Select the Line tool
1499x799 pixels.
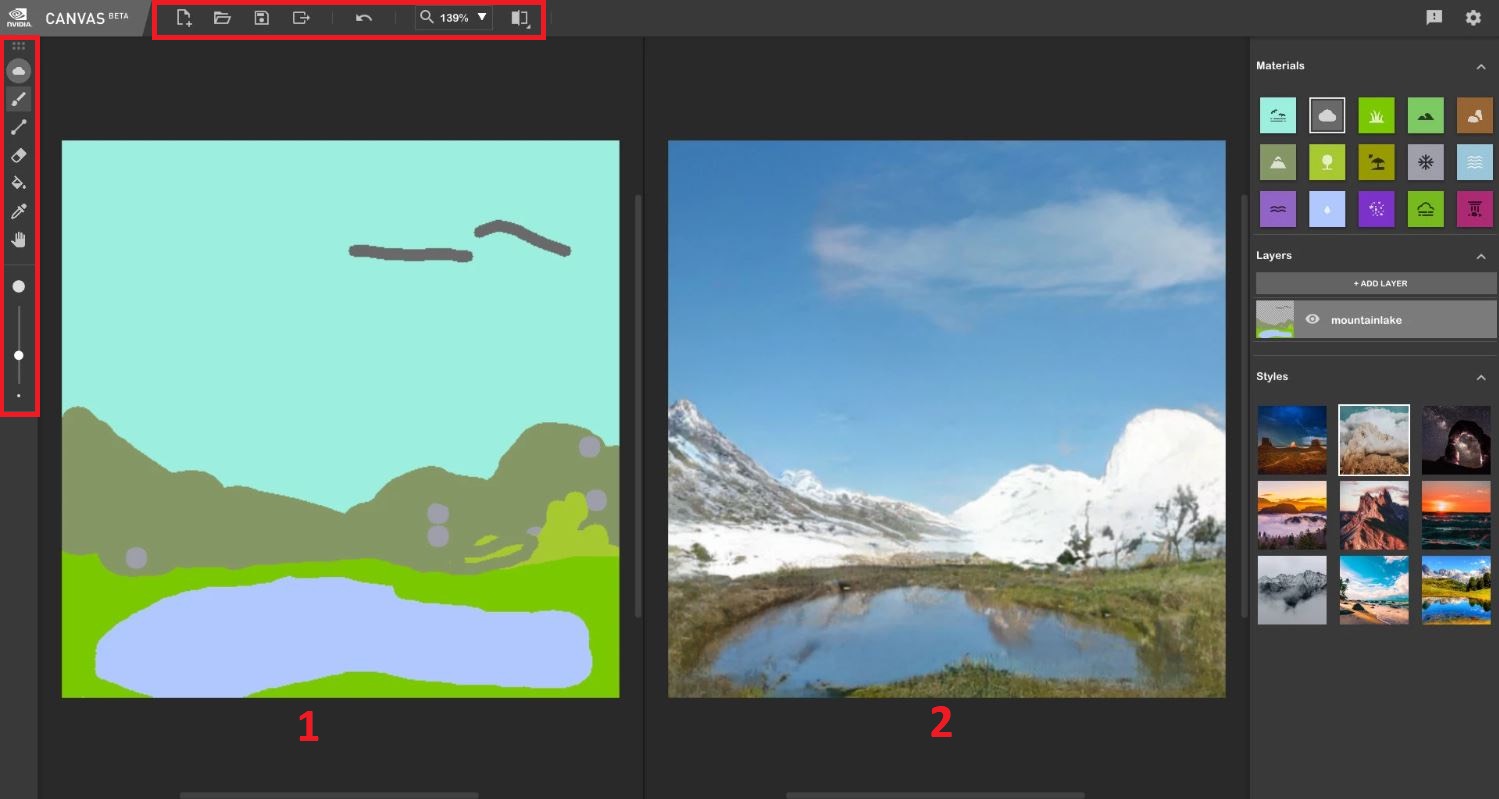(x=18, y=127)
